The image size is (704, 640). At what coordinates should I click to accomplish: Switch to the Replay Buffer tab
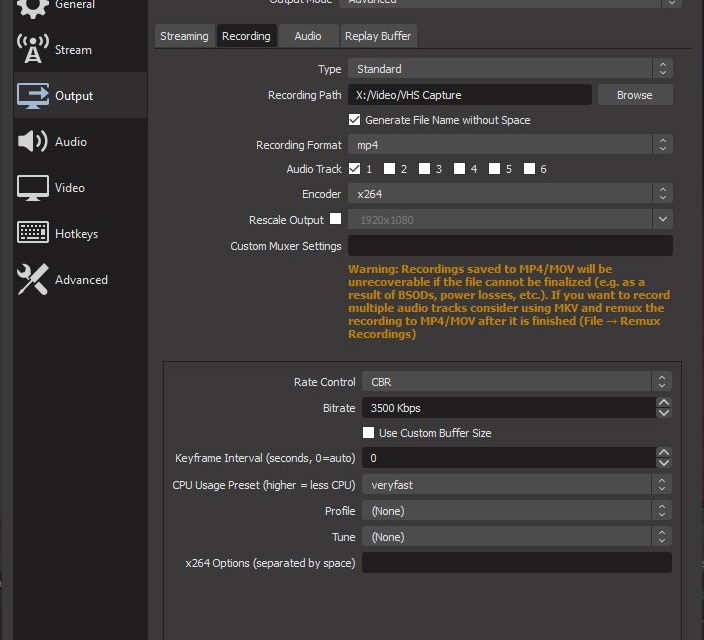click(377, 36)
